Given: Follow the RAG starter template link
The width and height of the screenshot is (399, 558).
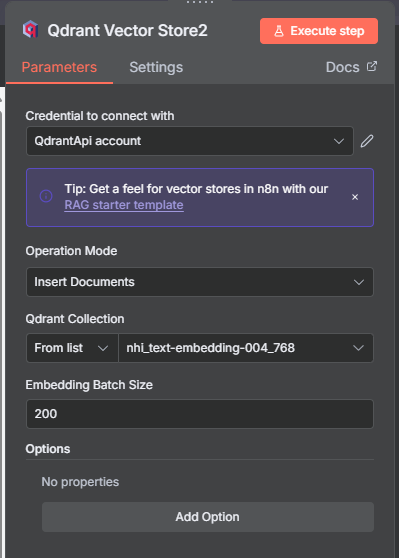Looking at the screenshot, I should [x=124, y=205].
